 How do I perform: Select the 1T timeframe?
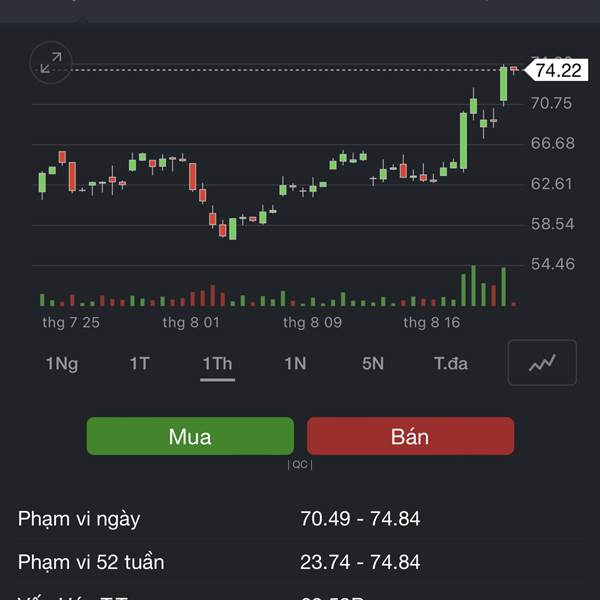click(139, 364)
